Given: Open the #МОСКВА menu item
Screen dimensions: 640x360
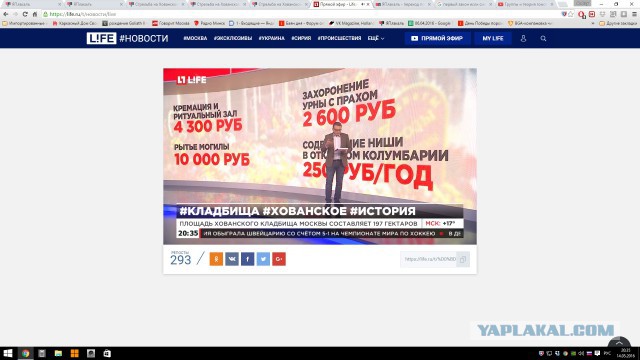Looking at the screenshot, I should pos(195,38).
